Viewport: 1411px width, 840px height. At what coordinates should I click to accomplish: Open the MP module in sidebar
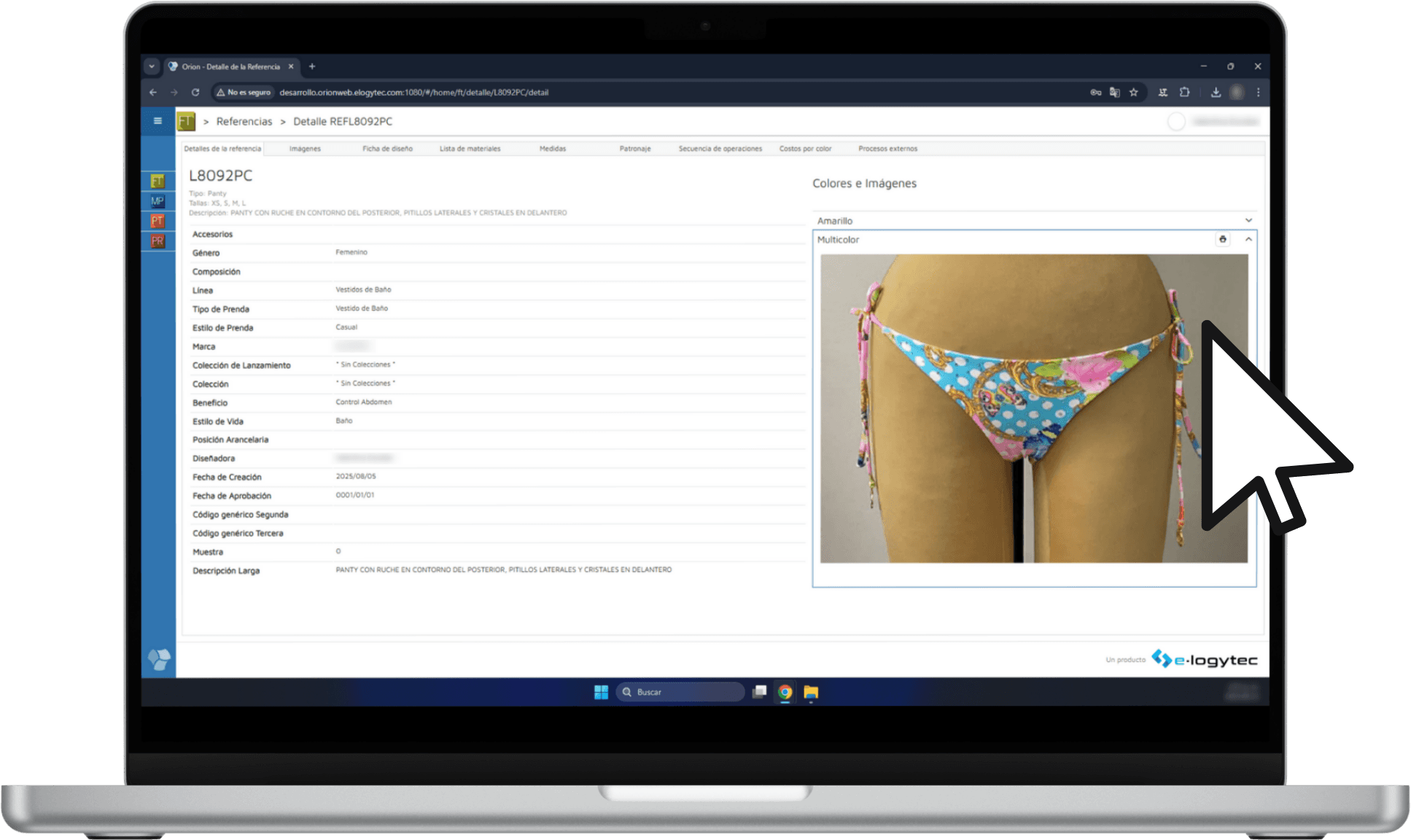(x=158, y=201)
